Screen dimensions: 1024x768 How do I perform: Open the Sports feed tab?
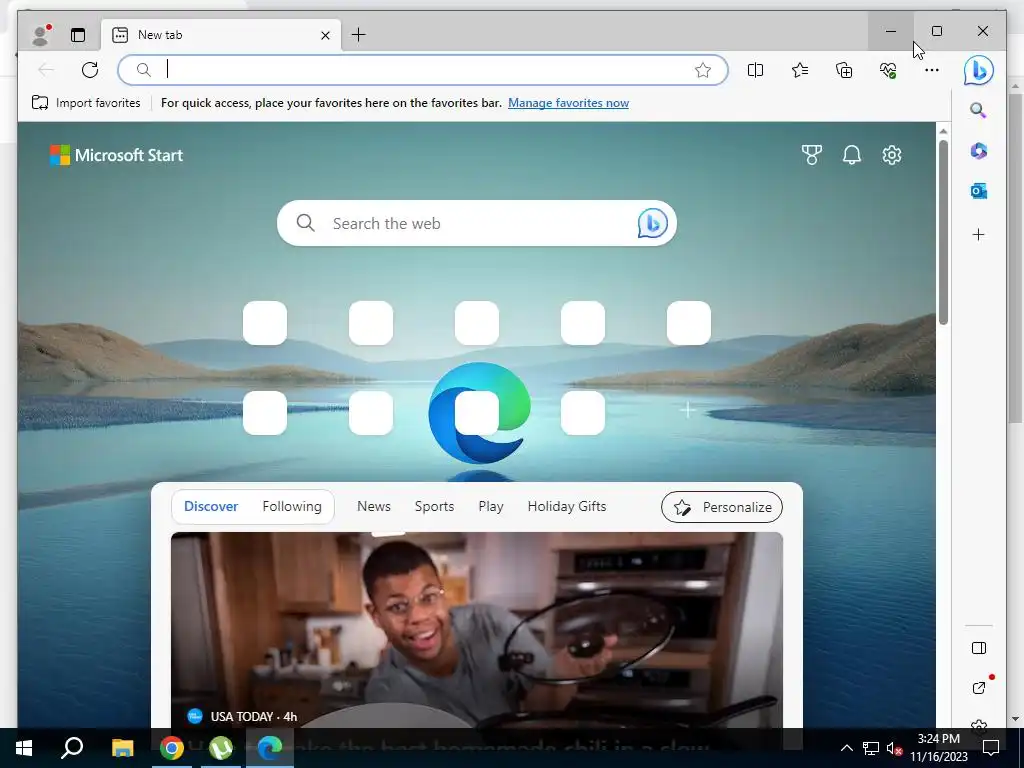pos(434,506)
